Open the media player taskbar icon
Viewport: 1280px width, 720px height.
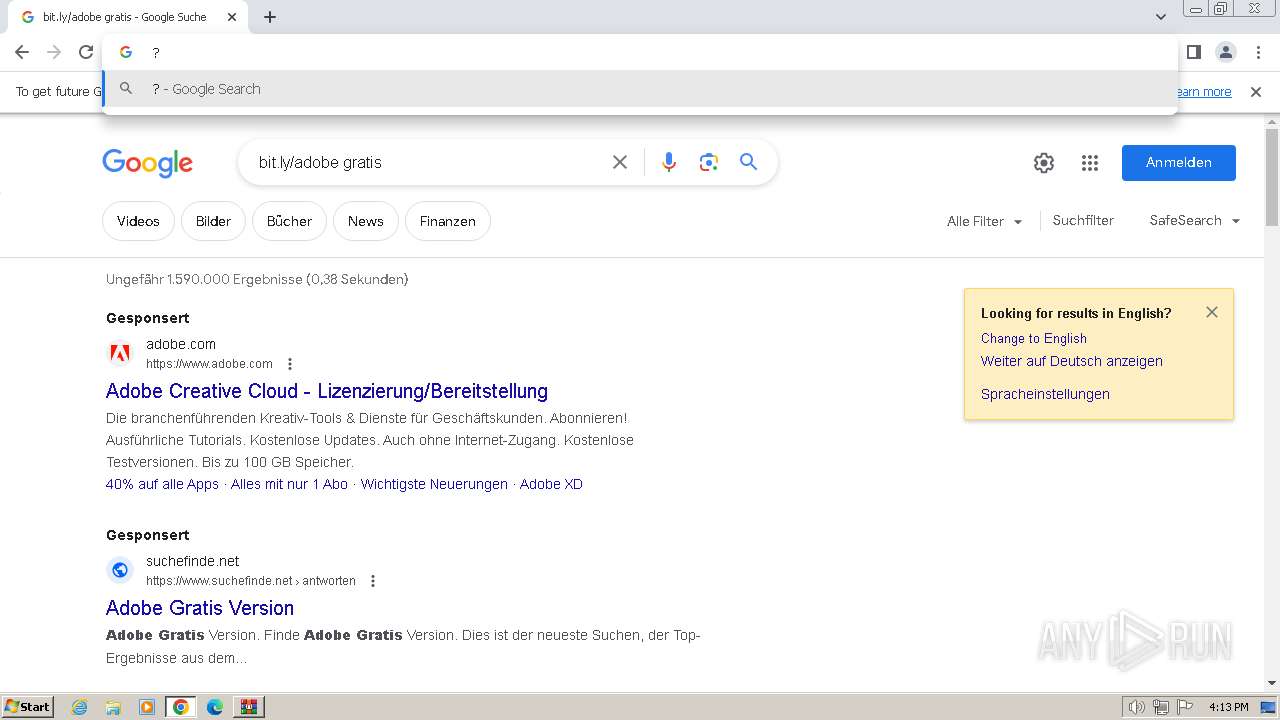tap(147, 707)
